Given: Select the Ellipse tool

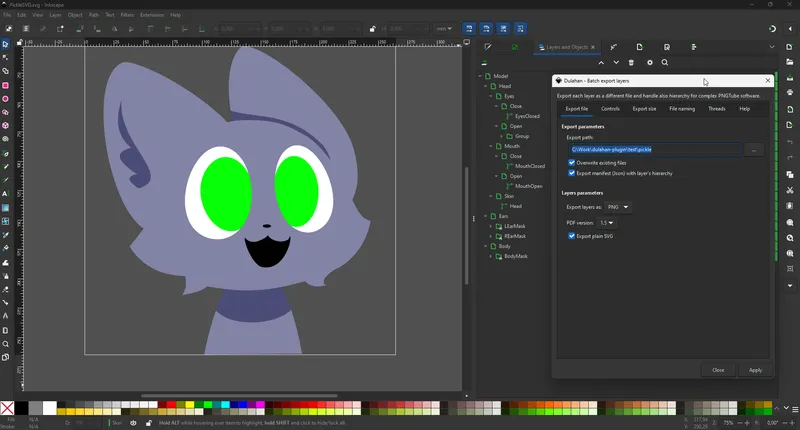Looking at the screenshot, I should (5, 98).
